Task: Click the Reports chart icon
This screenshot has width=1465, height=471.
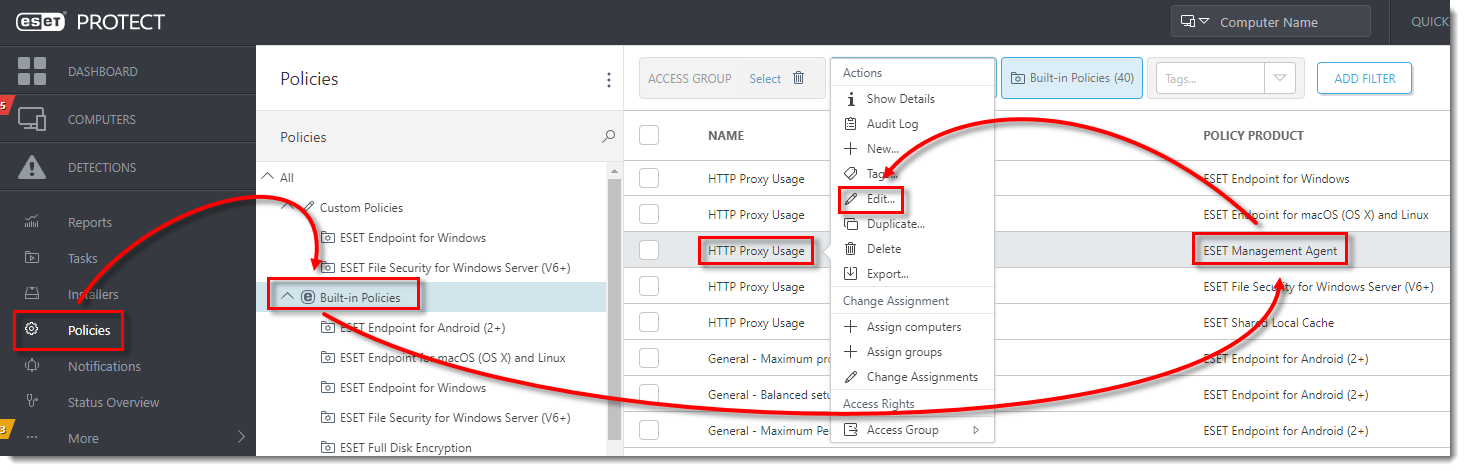Action: [32, 222]
